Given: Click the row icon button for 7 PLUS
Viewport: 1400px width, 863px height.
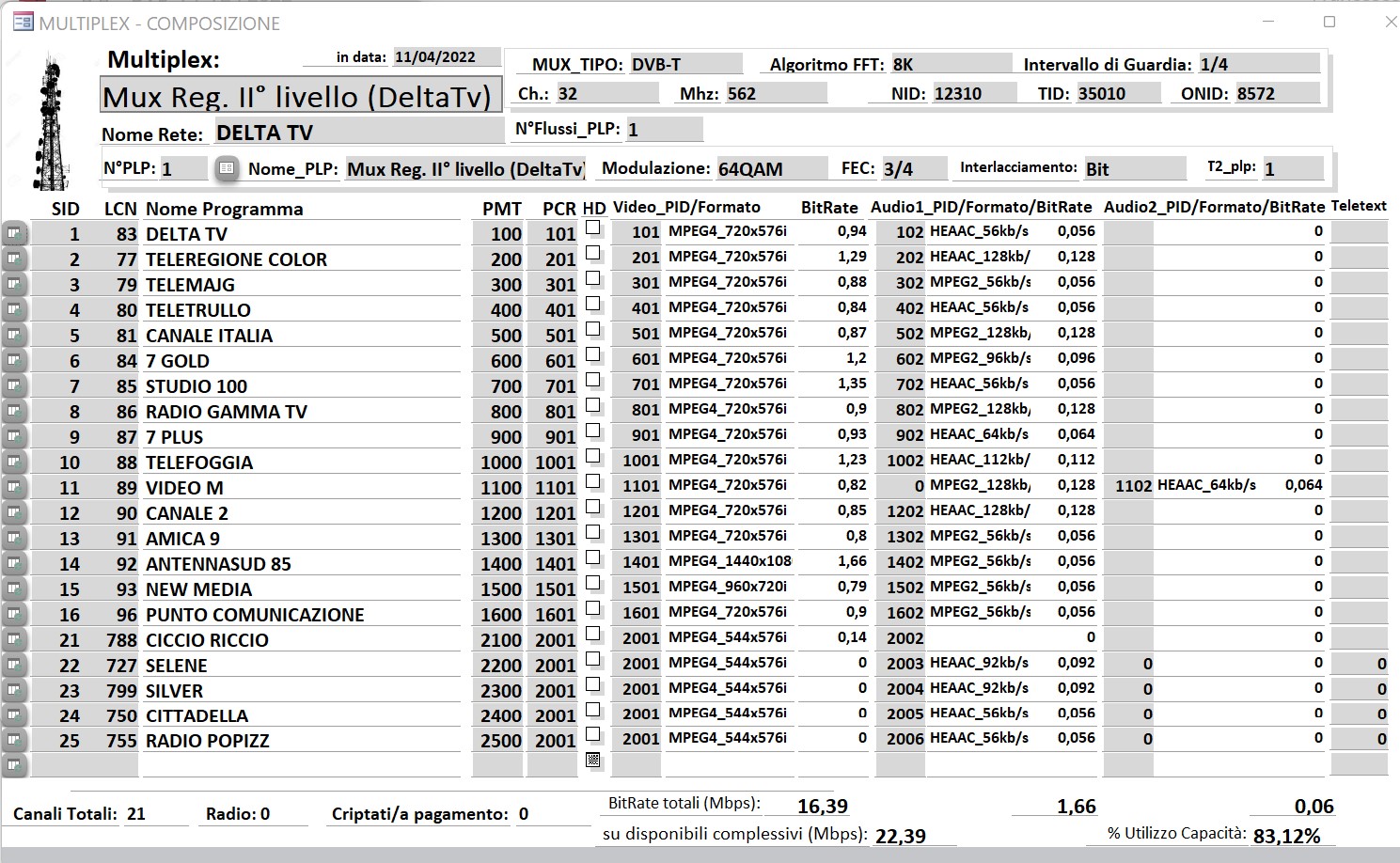Looking at the screenshot, I should (x=14, y=436).
